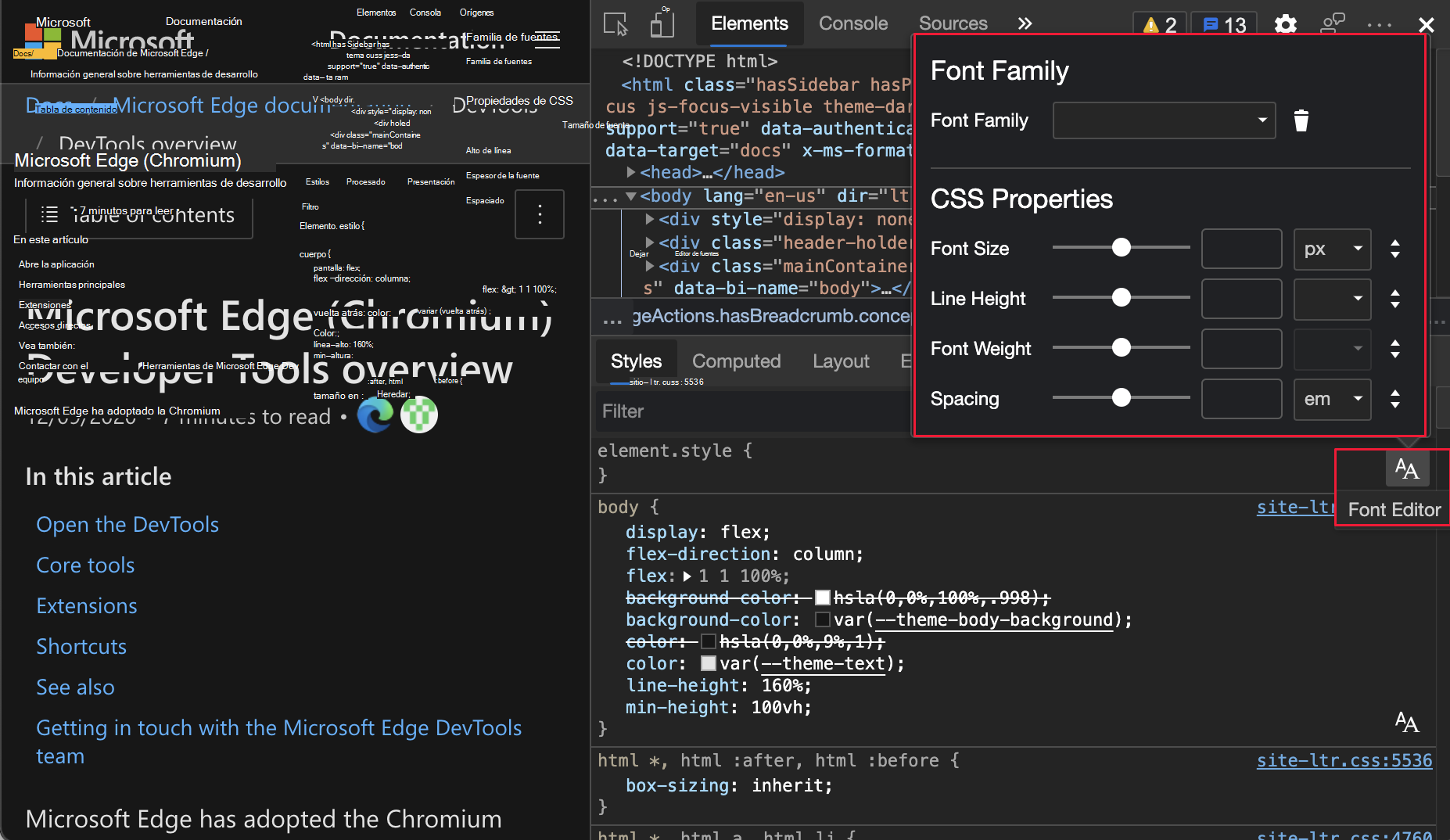Viewport: 1450px width, 840px height.
Task: Expand the mainContainer div node
Action: click(649, 266)
